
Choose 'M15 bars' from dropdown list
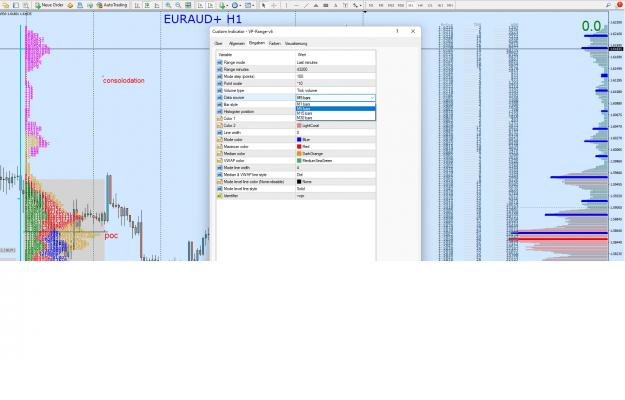pos(335,113)
